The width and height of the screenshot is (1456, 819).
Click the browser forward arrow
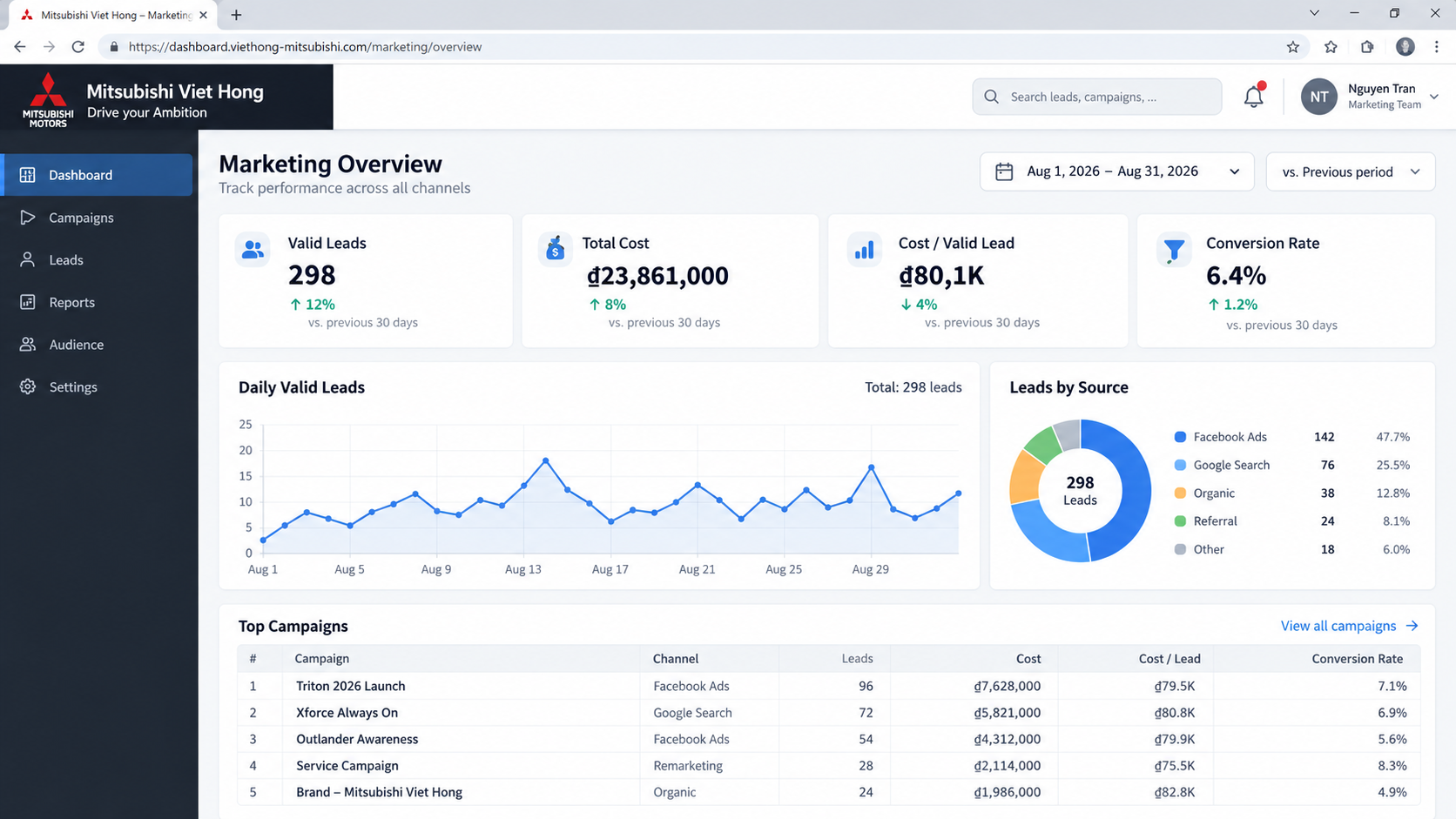(x=49, y=47)
